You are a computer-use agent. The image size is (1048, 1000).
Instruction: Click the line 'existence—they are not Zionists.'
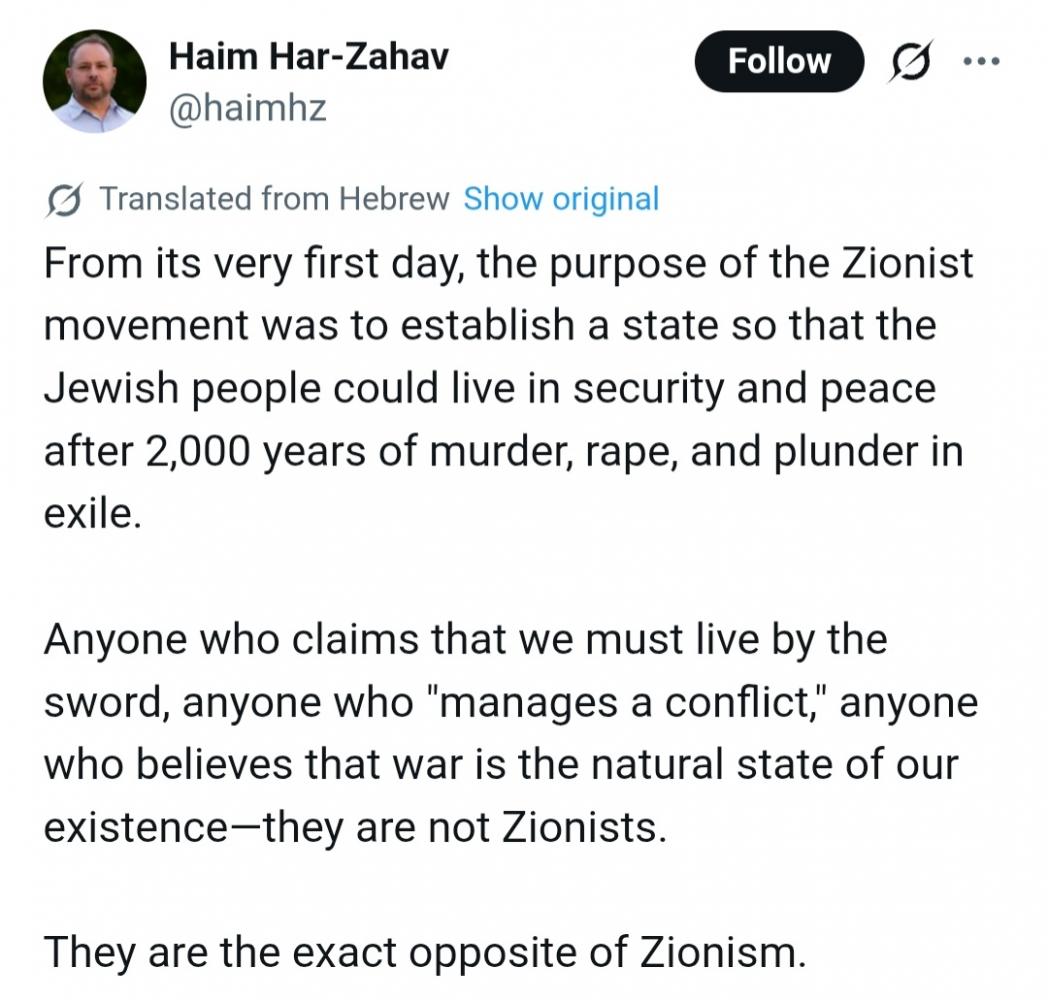354,828
